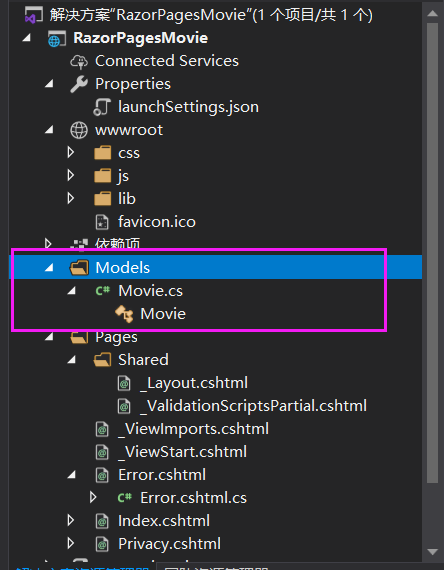Viewport: 444px width, 570px height.
Task: Click the launchSettings.json file icon
Action: click(101, 107)
